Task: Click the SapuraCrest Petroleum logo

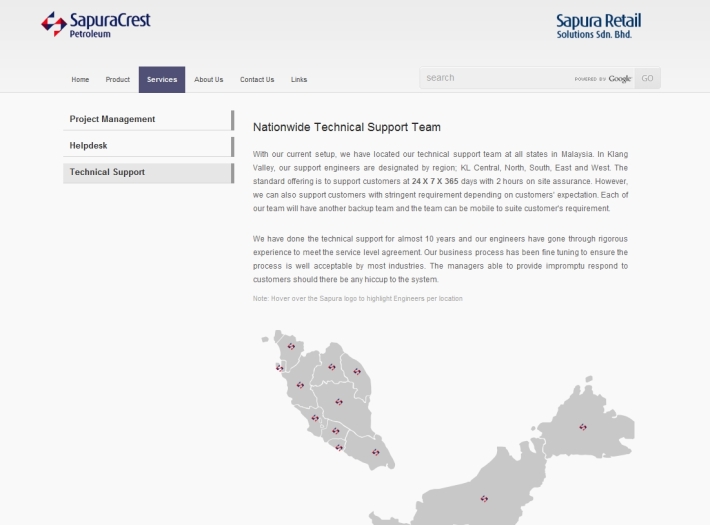Action: 96,24
